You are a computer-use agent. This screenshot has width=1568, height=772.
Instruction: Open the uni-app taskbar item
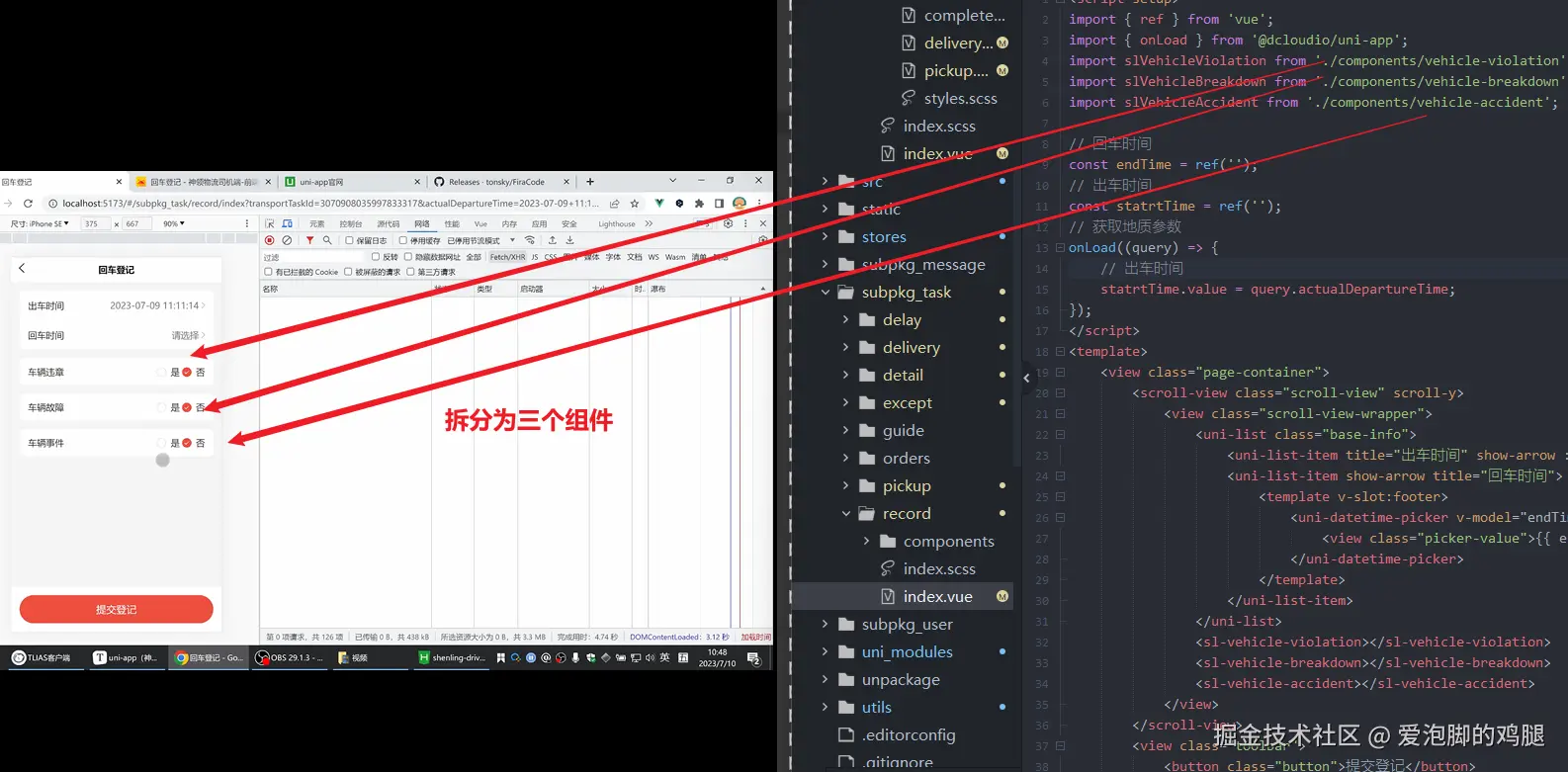[x=126, y=657]
